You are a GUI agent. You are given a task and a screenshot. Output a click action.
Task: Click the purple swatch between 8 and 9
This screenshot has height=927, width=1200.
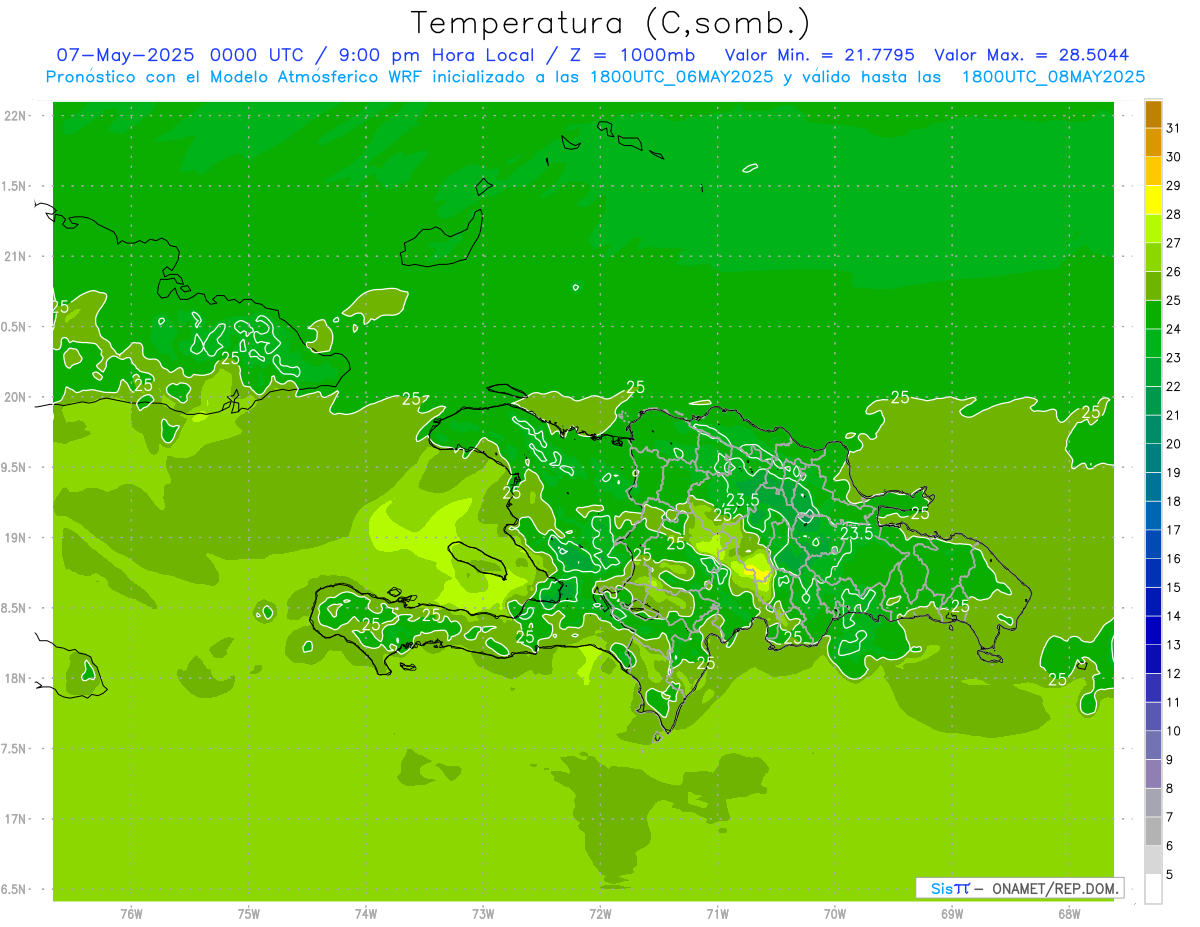pyautogui.click(x=1153, y=774)
